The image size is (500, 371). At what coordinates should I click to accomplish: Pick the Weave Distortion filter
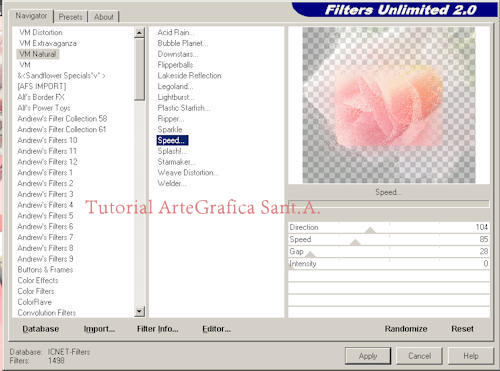pos(188,173)
